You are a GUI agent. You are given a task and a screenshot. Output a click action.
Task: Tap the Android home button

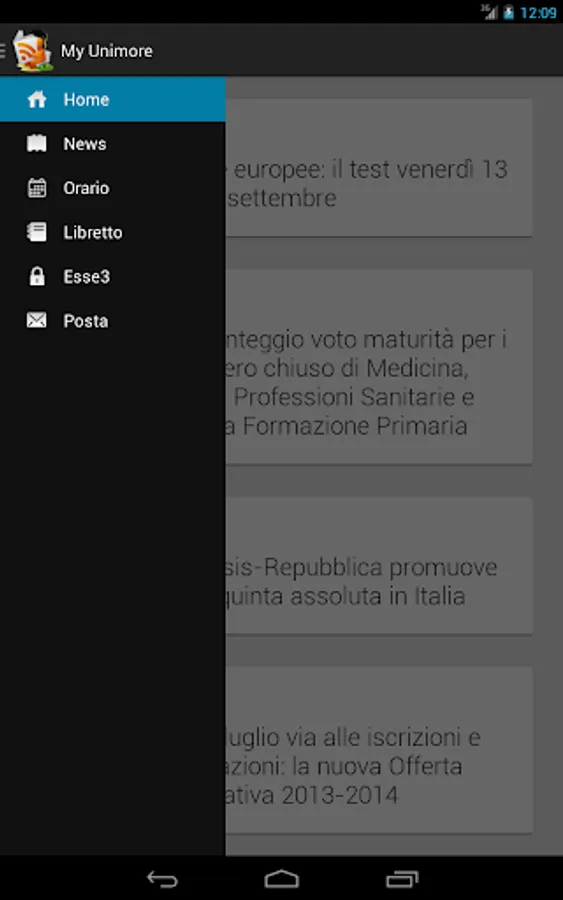point(281,879)
